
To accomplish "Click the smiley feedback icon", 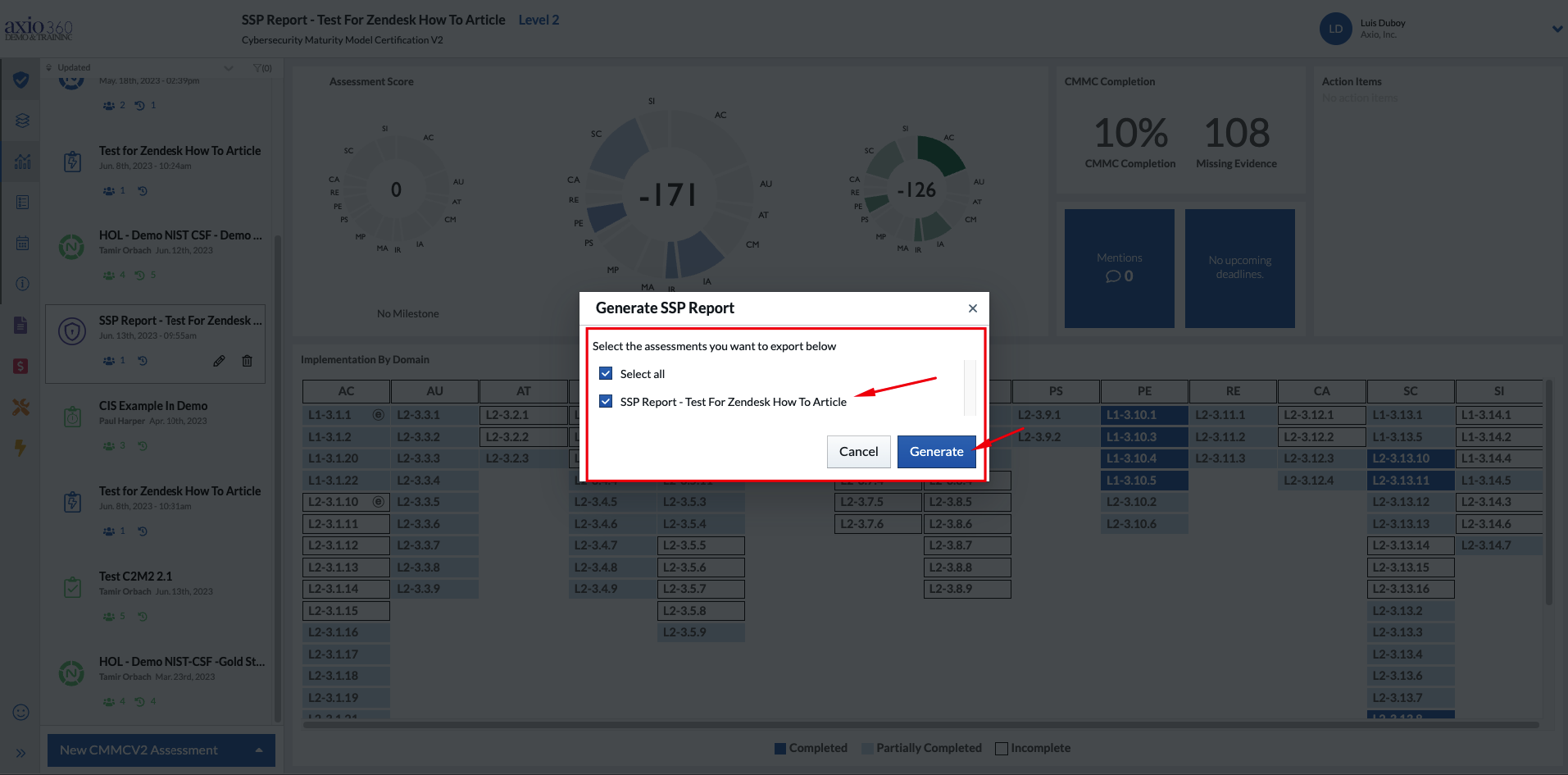I will [x=21, y=712].
